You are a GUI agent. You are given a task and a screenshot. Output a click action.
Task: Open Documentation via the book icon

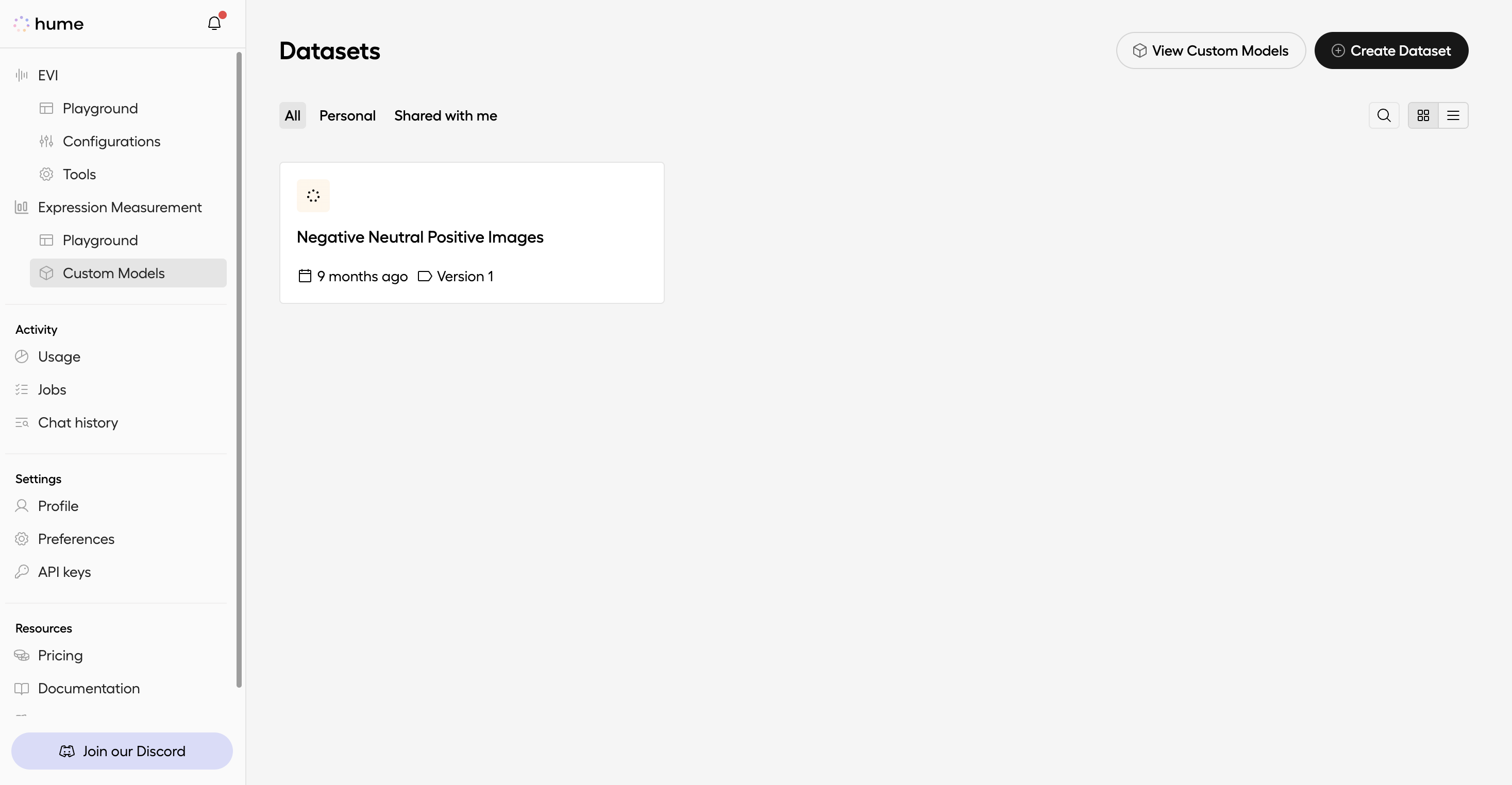pyautogui.click(x=22, y=688)
